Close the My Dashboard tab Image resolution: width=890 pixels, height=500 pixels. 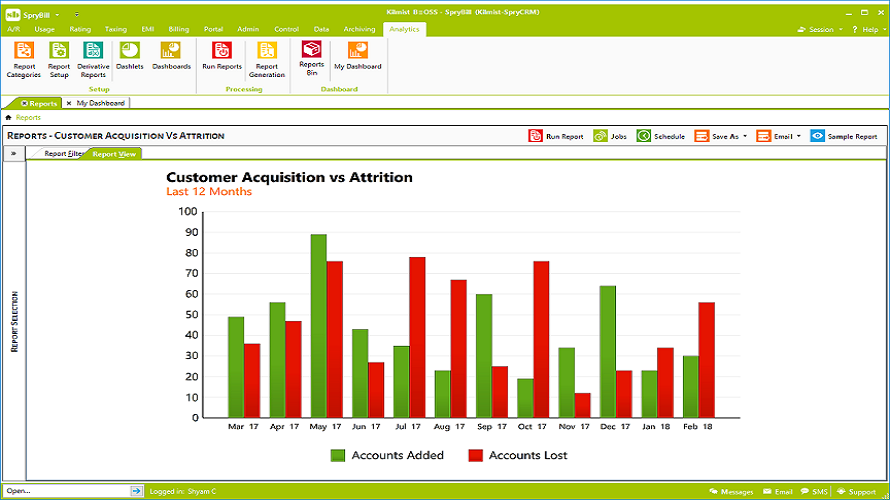pos(69,103)
